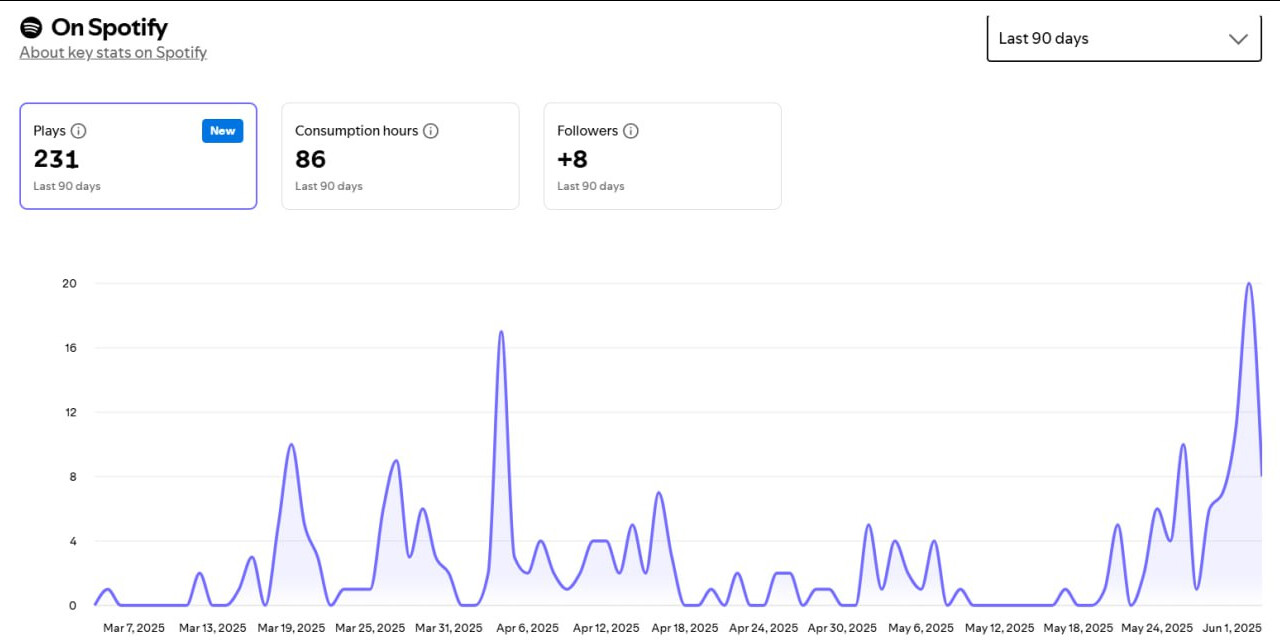Click the 231 plays count
1280x641 pixels.
[x=56, y=159]
